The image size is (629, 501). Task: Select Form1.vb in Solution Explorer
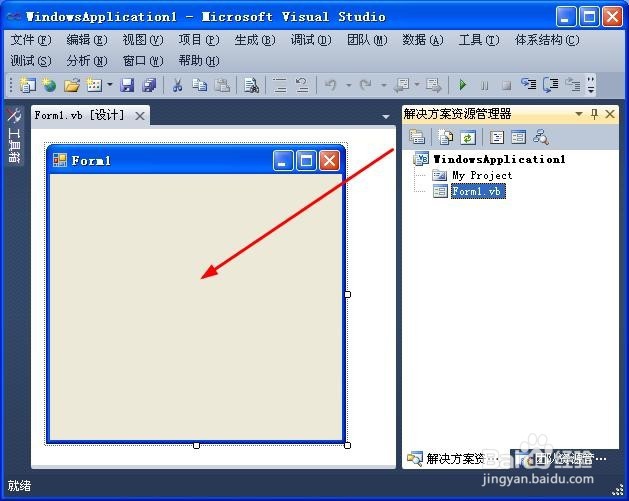pyautogui.click(x=478, y=191)
